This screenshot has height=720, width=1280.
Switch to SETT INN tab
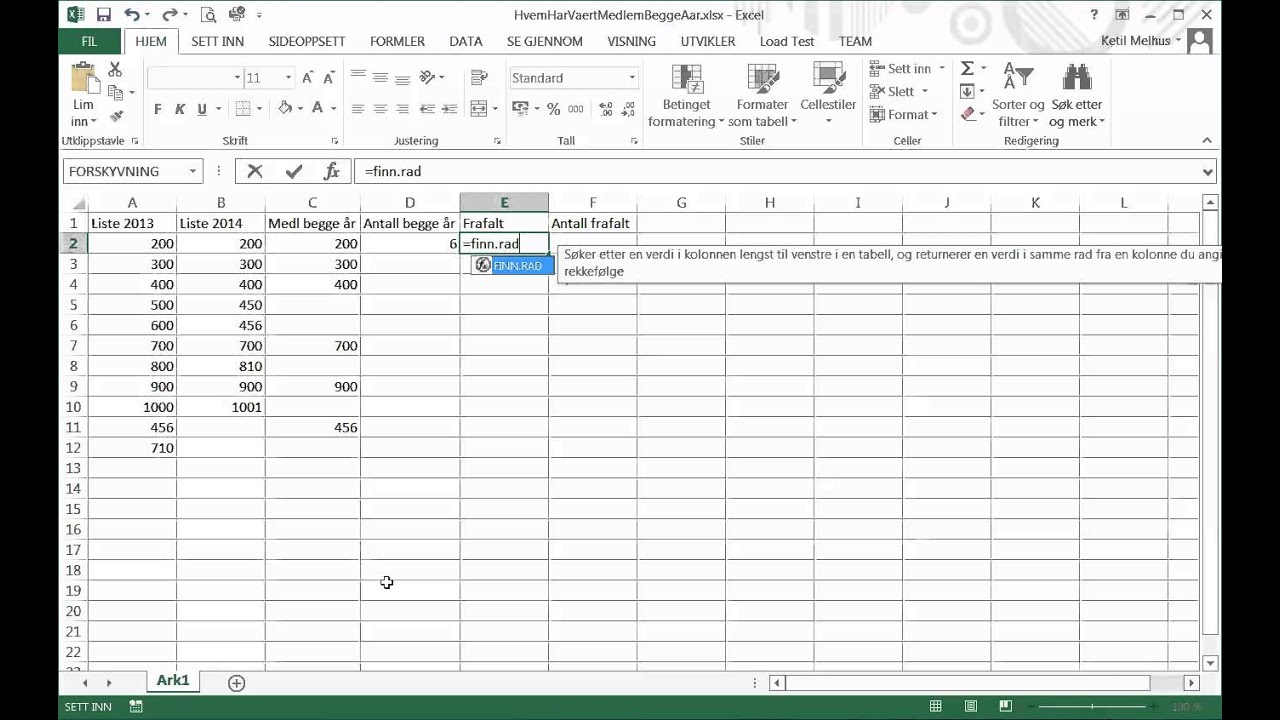218,41
